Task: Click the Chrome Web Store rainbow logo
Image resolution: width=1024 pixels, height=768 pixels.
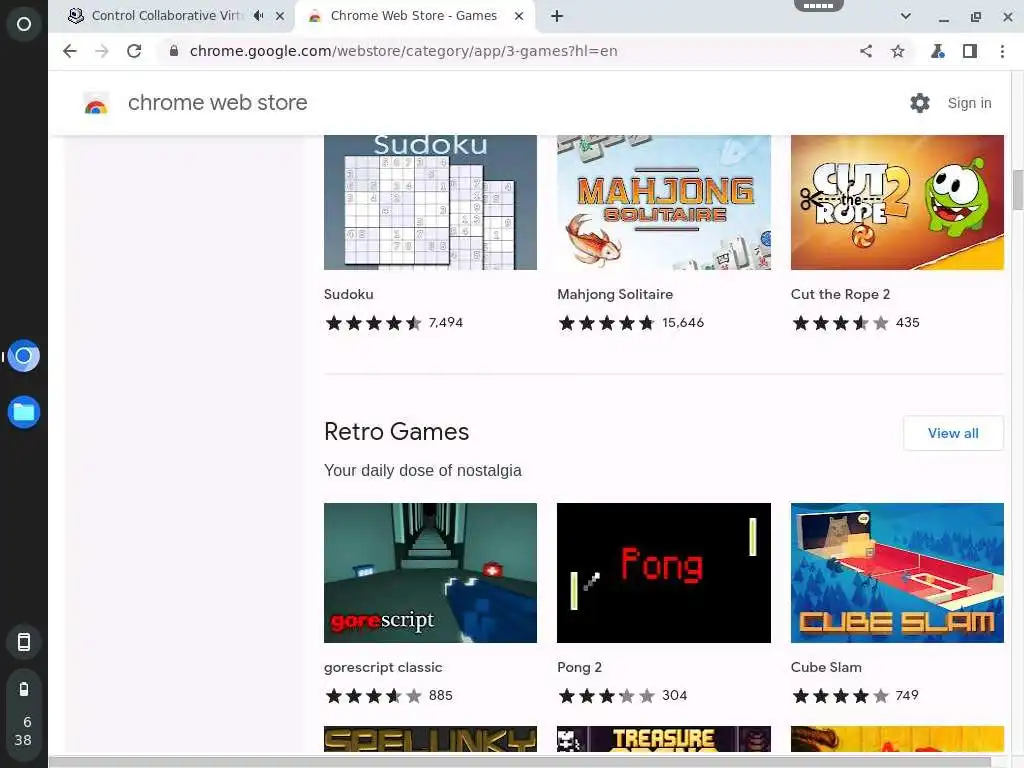Action: pos(96,104)
